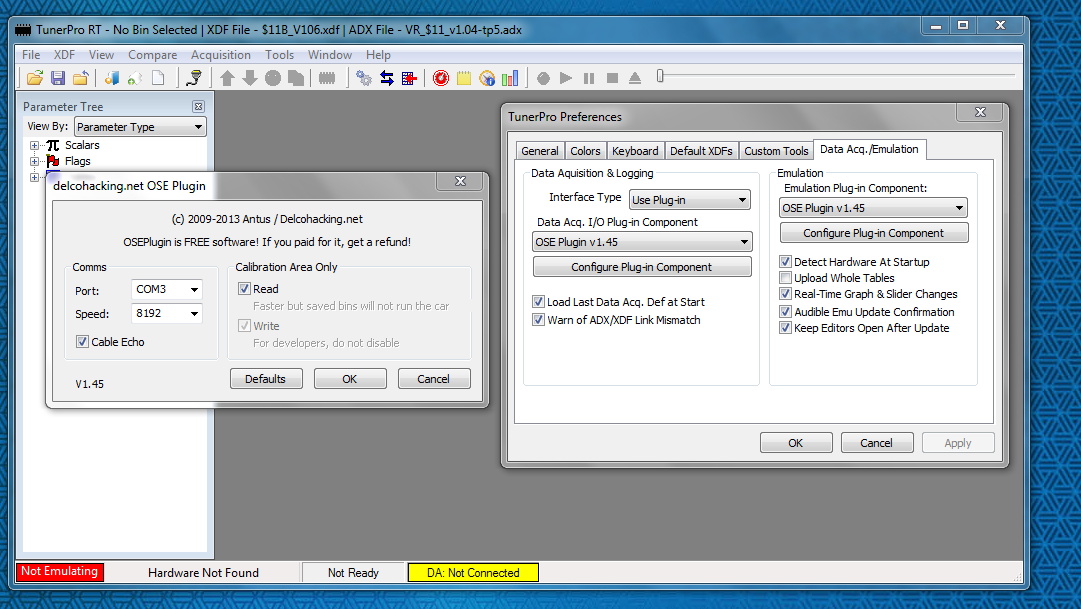
Task: Open the File menu
Action: tap(31, 54)
